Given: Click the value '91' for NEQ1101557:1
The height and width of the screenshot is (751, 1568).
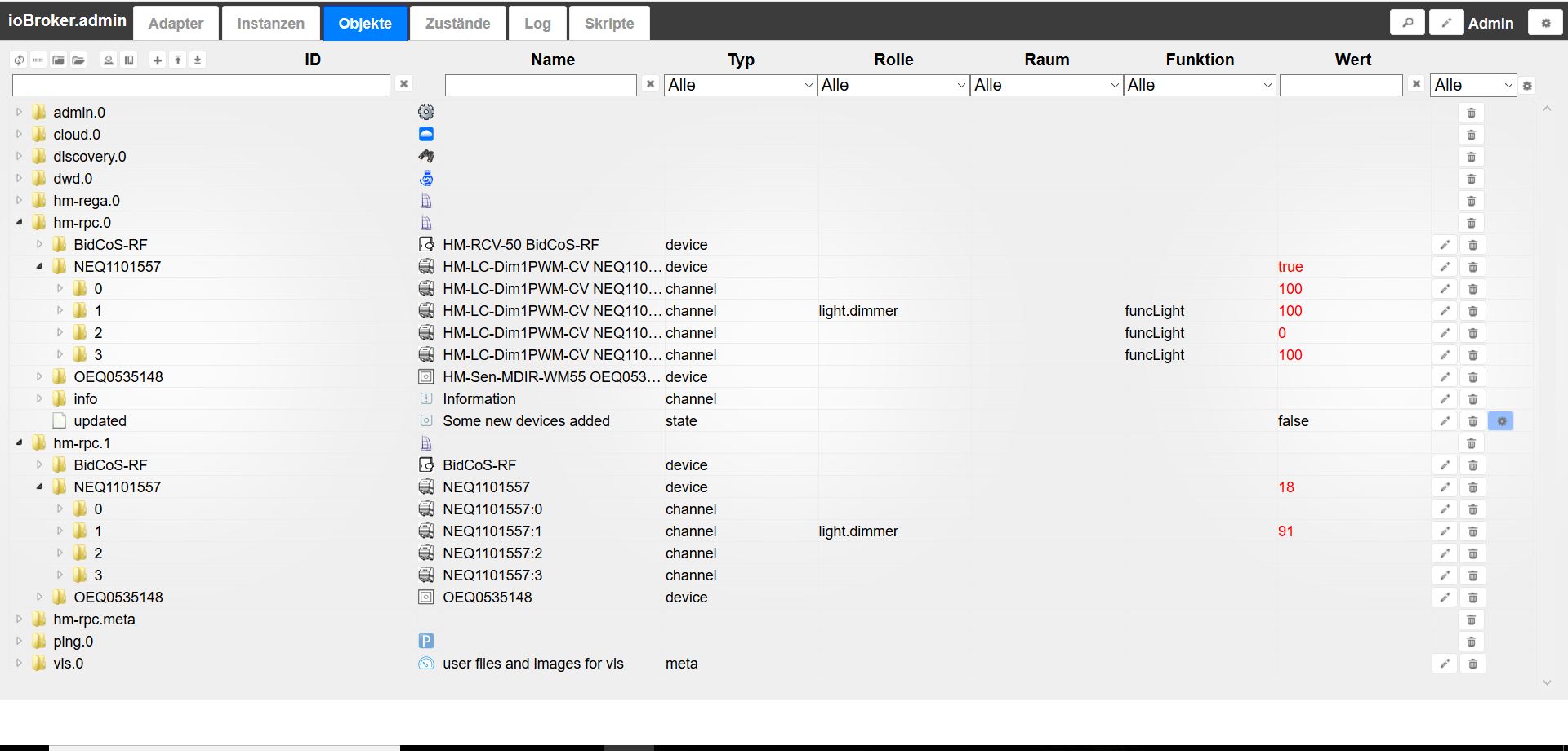Looking at the screenshot, I should (1286, 531).
